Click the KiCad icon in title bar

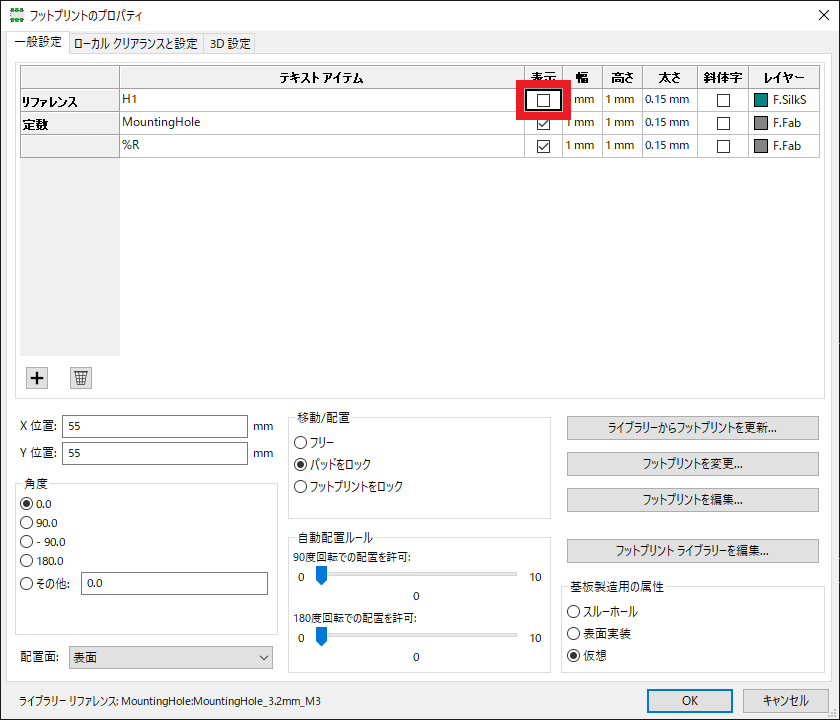coord(15,16)
